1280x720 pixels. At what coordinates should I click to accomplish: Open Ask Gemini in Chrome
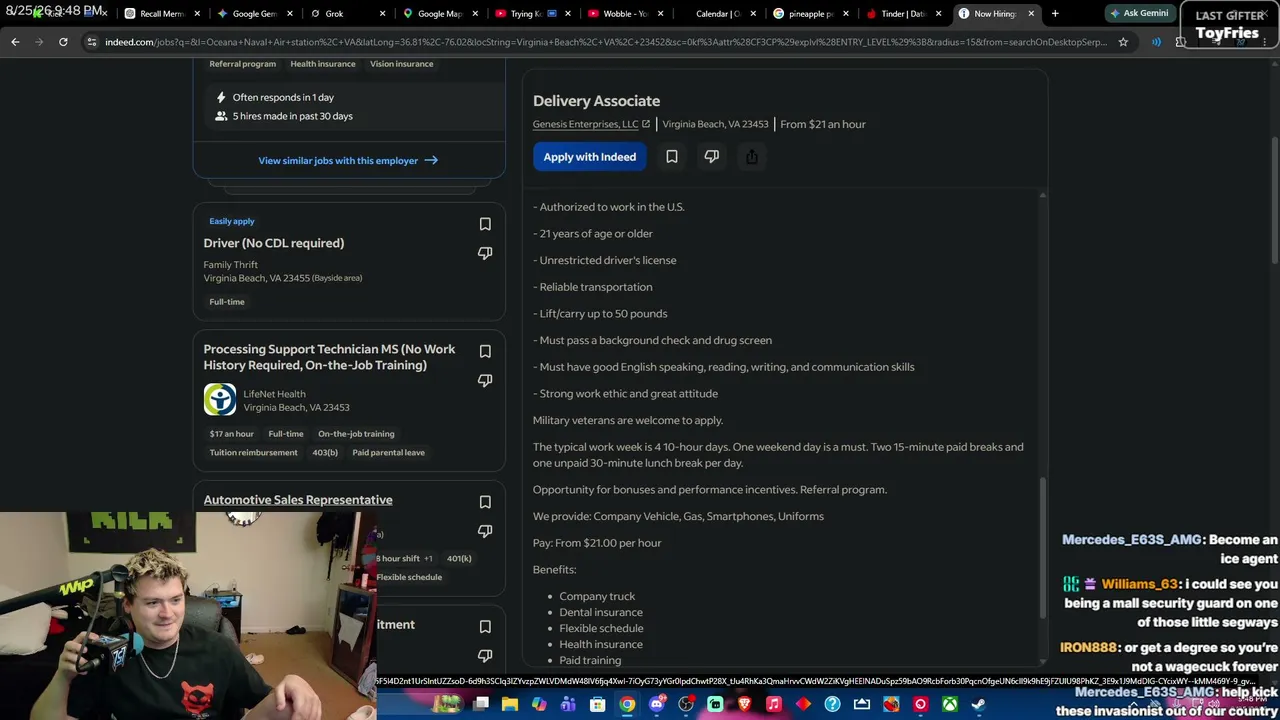[1139, 14]
